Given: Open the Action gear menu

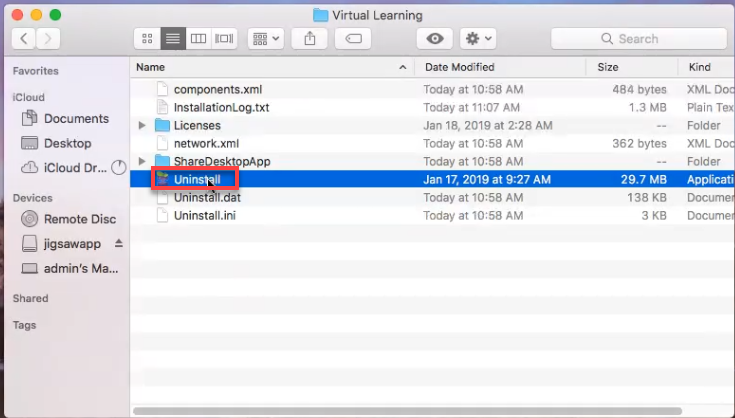Looking at the screenshot, I should 478,38.
